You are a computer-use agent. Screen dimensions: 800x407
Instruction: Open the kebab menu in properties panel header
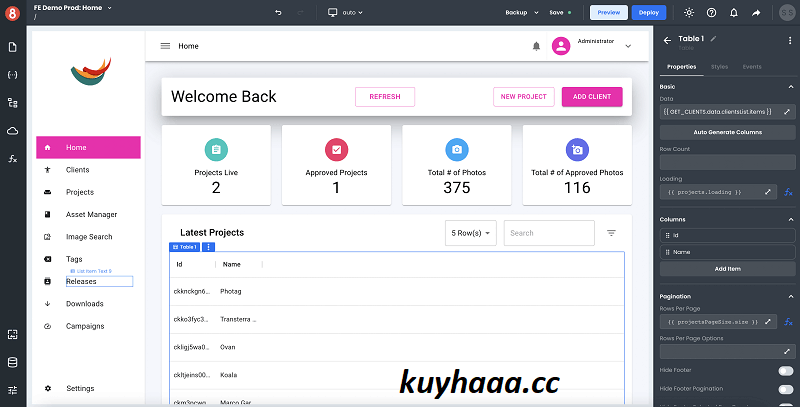pyautogui.click(x=790, y=40)
